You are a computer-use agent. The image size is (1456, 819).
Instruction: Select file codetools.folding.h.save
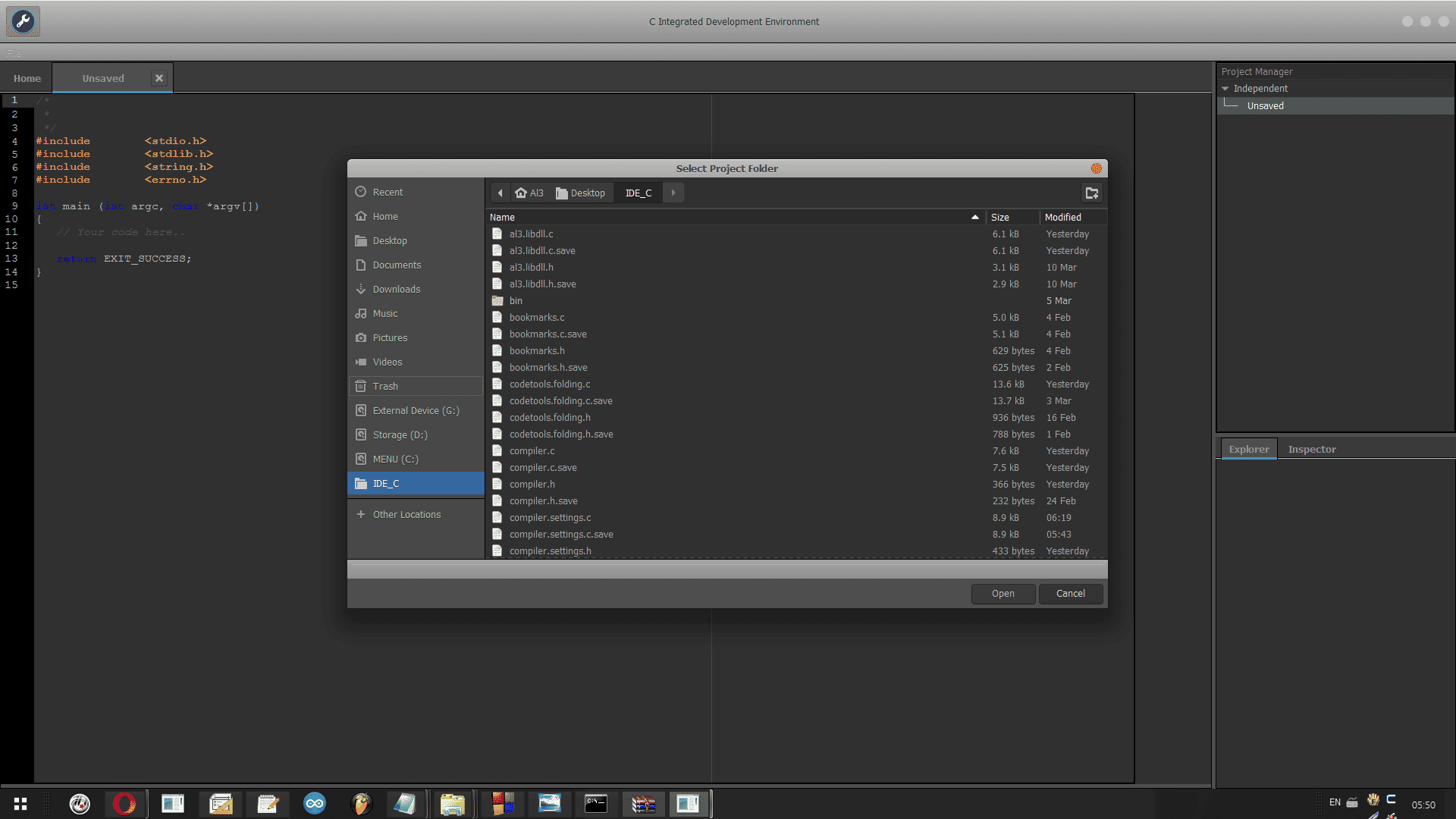tap(796, 435)
